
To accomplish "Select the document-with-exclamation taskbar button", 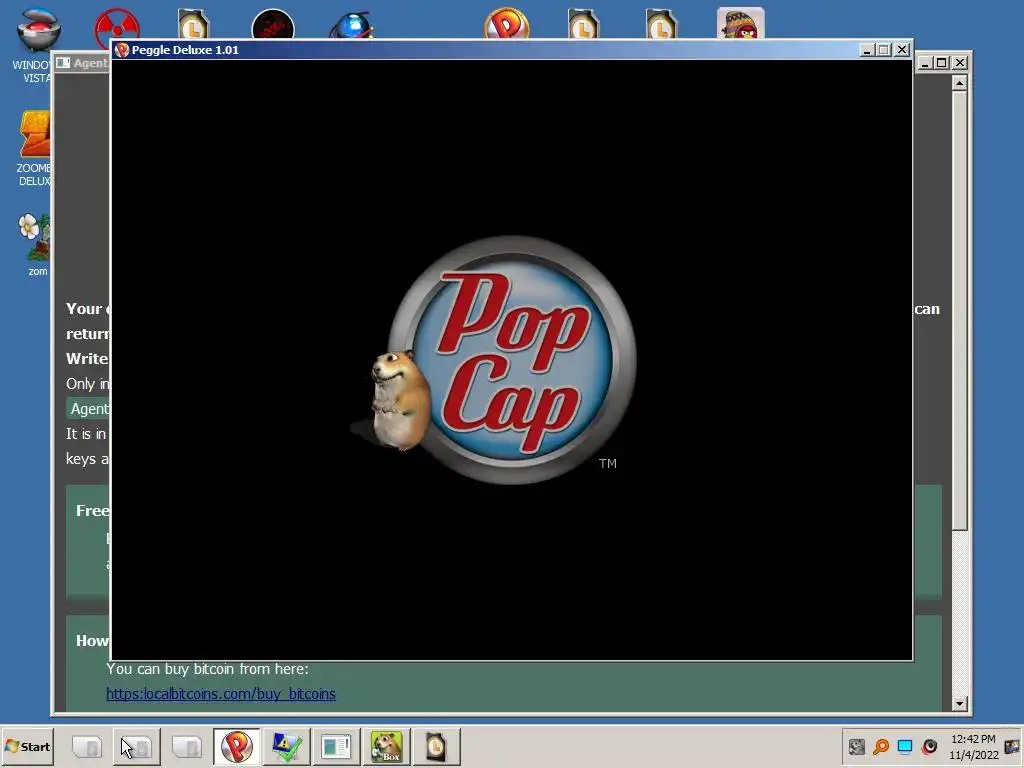I will click(x=336, y=746).
